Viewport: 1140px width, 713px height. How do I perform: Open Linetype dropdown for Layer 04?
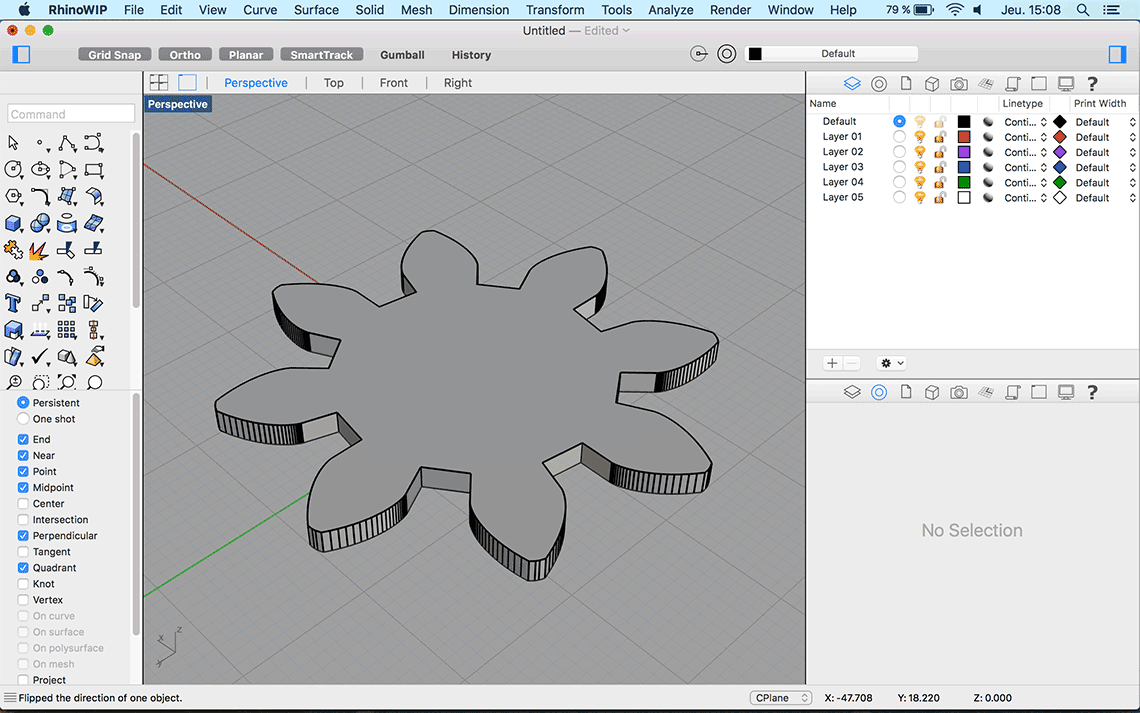pyautogui.click(x=1025, y=183)
